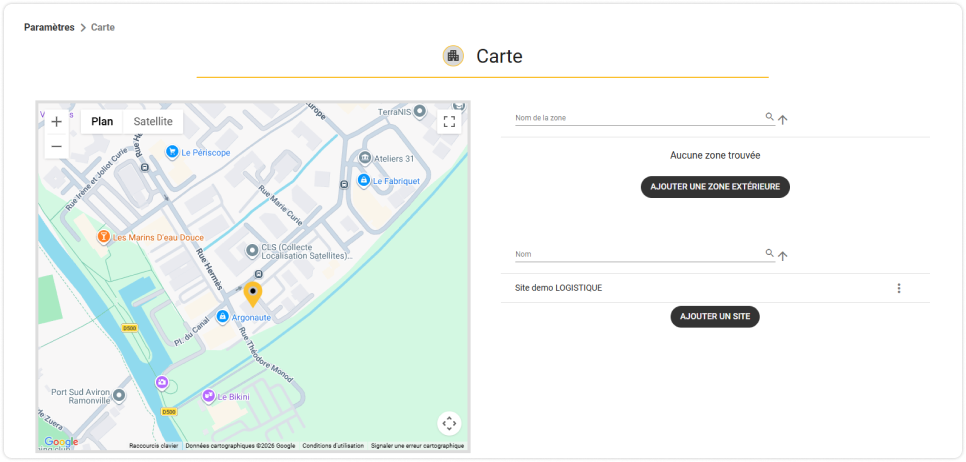Open the Google logo link
This screenshot has width=966, height=462.
(x=61, y=442)
